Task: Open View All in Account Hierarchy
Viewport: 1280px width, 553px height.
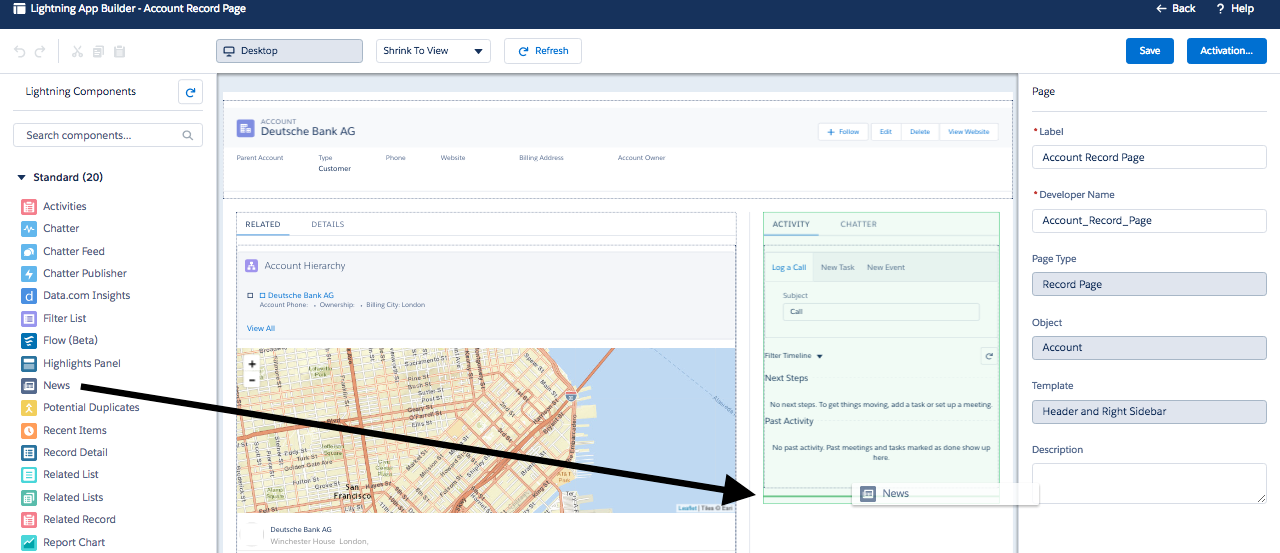Action: (261, 328)
